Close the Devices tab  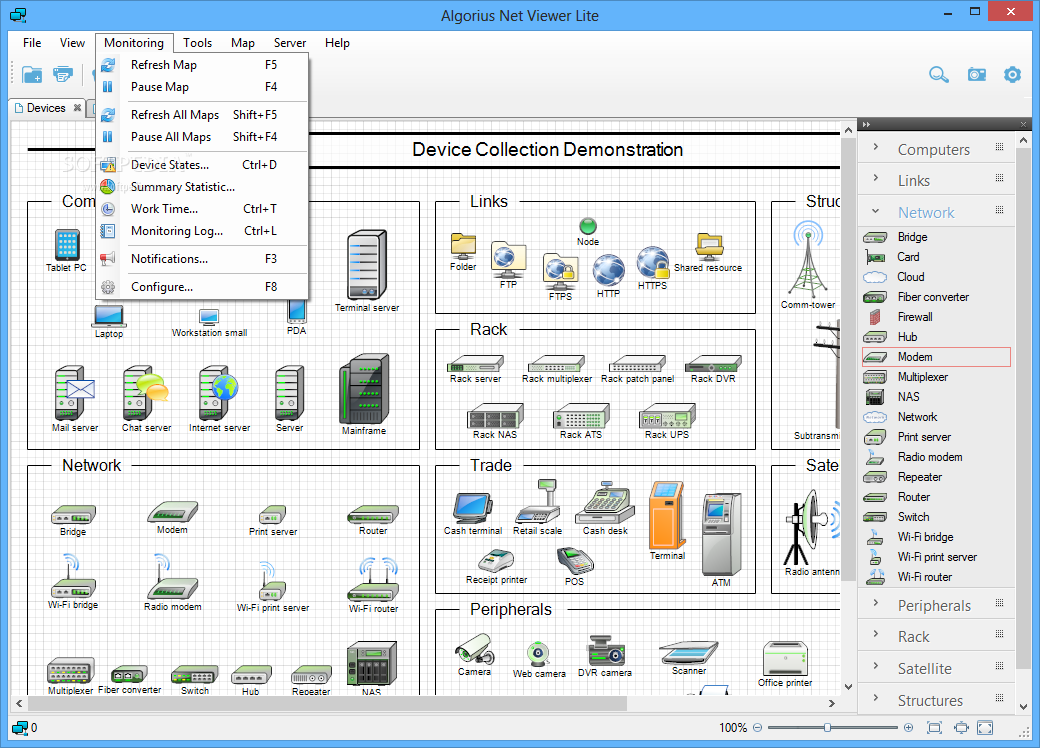point(77,108)
